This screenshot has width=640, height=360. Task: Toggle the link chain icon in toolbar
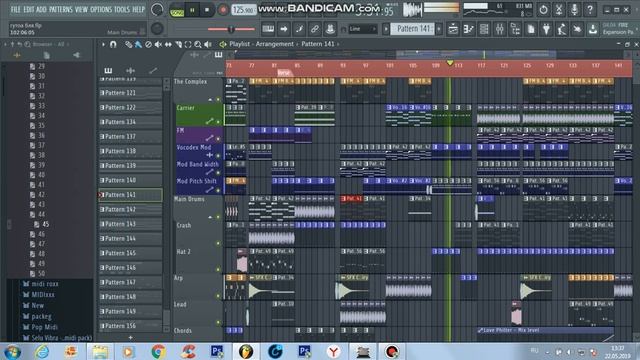tap(315, 29)
